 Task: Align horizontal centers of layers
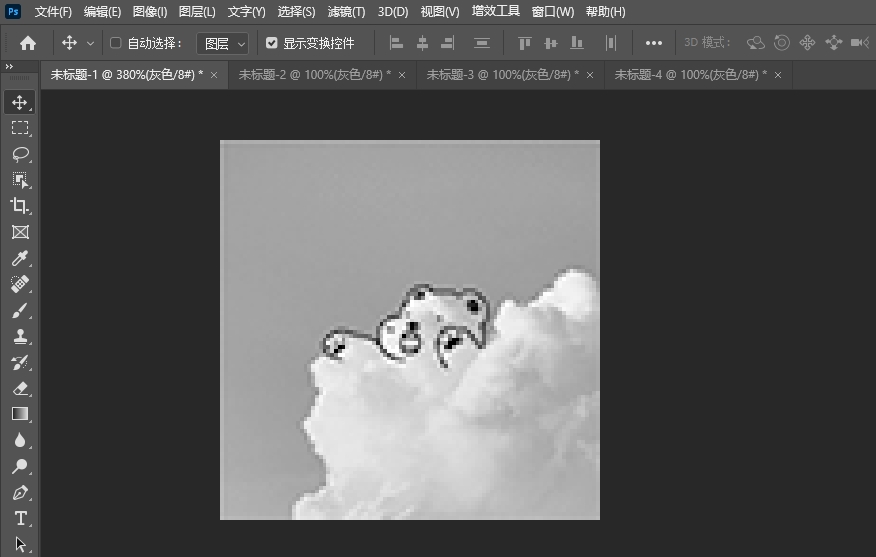click(x=422, y=43)
